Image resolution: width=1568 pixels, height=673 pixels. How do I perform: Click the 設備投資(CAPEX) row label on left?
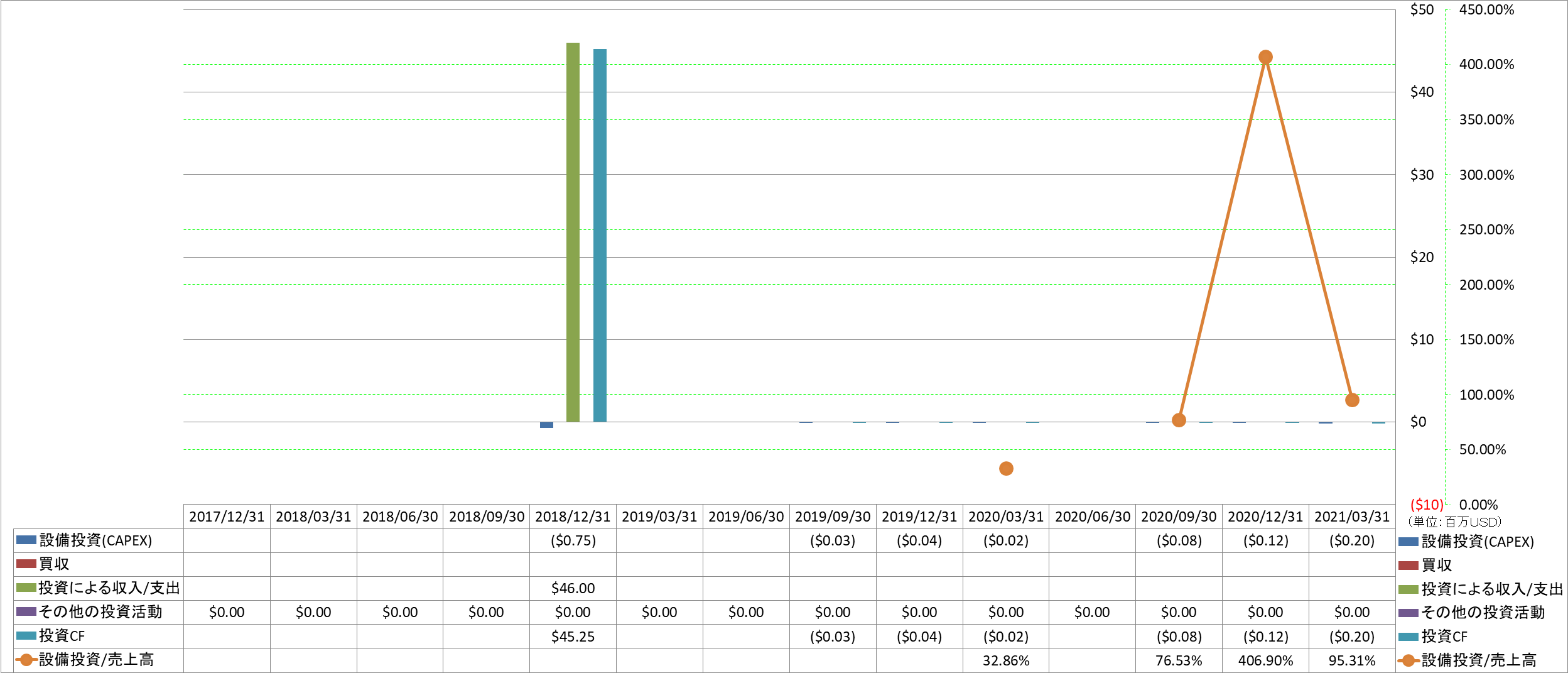pyautogui.click(x=95, y=540)
